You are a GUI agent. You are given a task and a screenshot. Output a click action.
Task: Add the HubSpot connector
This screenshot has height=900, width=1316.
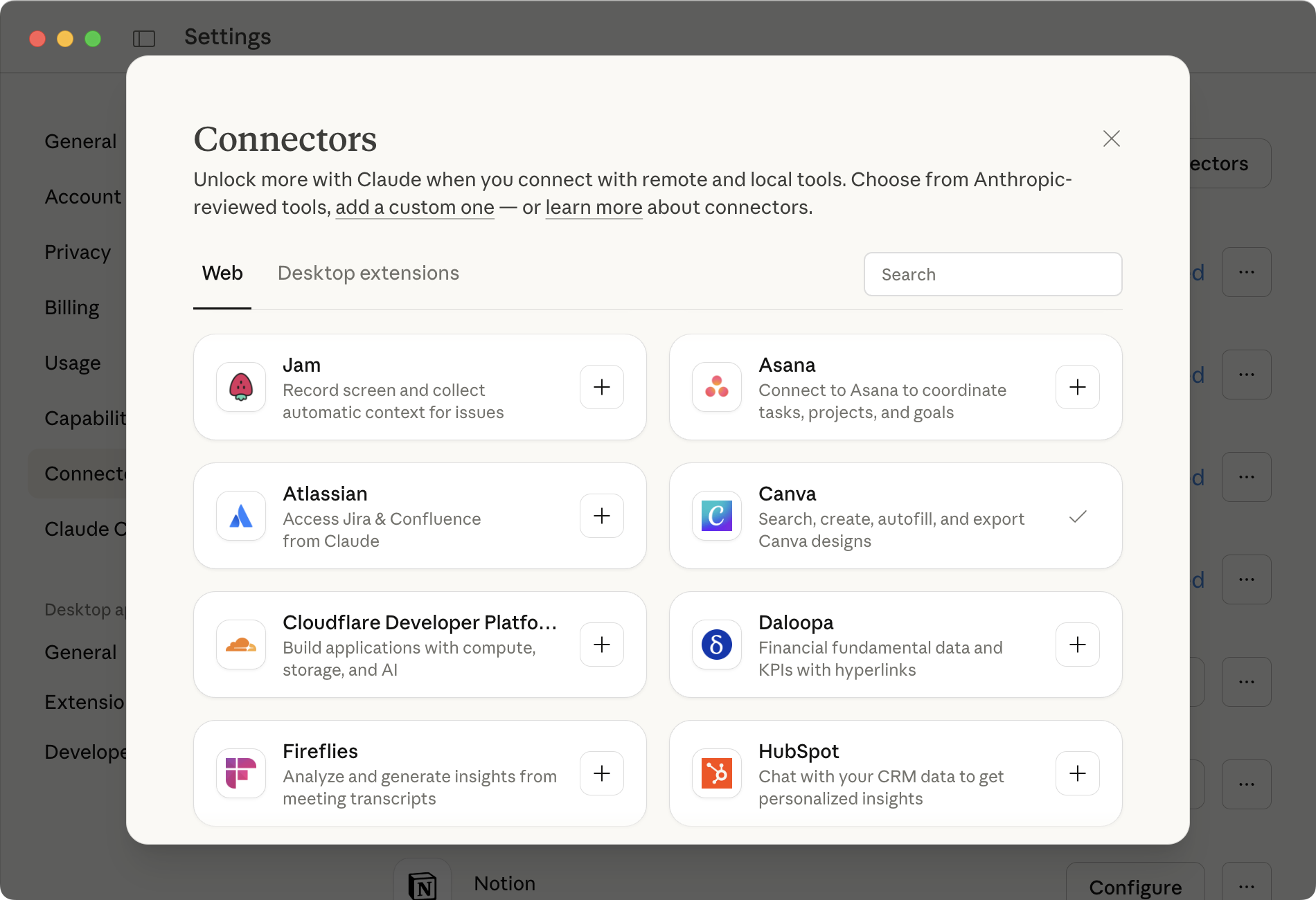tap(1077, 773)
